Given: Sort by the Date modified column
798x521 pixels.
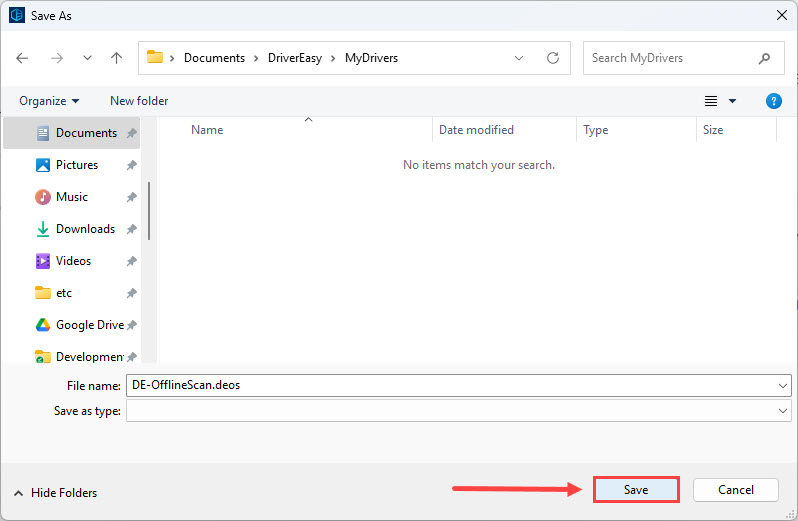Looking at the screenshot, I should click(476, 130).
